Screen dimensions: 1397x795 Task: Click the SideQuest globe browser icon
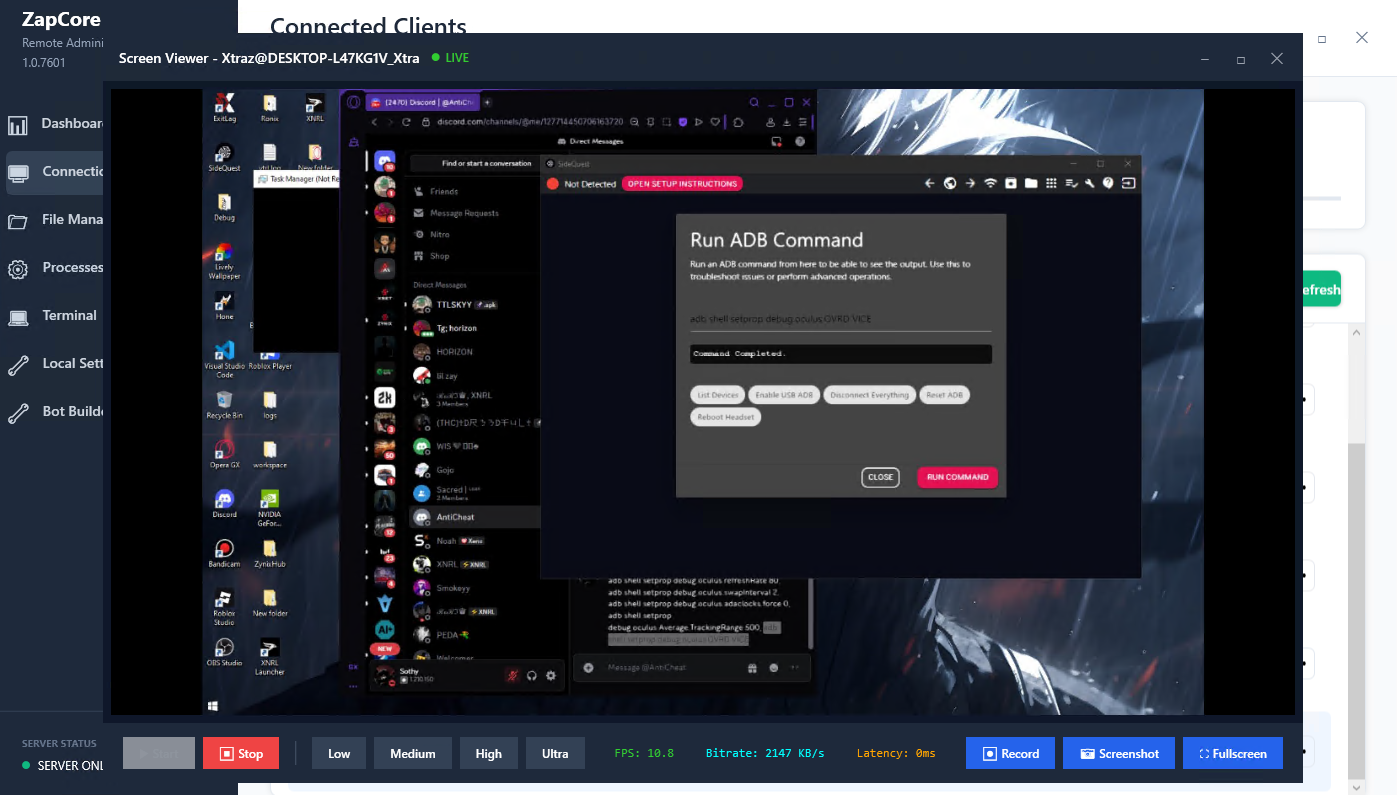[950, 184]
